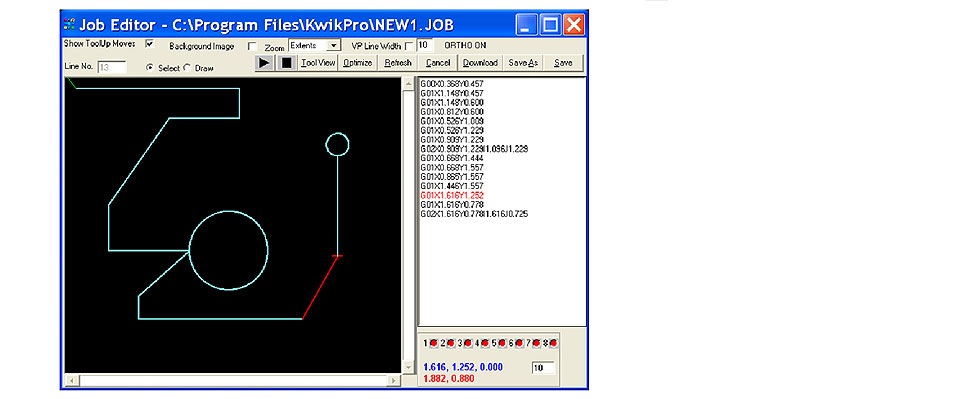
Task: Click red indicator number 6
Action: [519, 344]
